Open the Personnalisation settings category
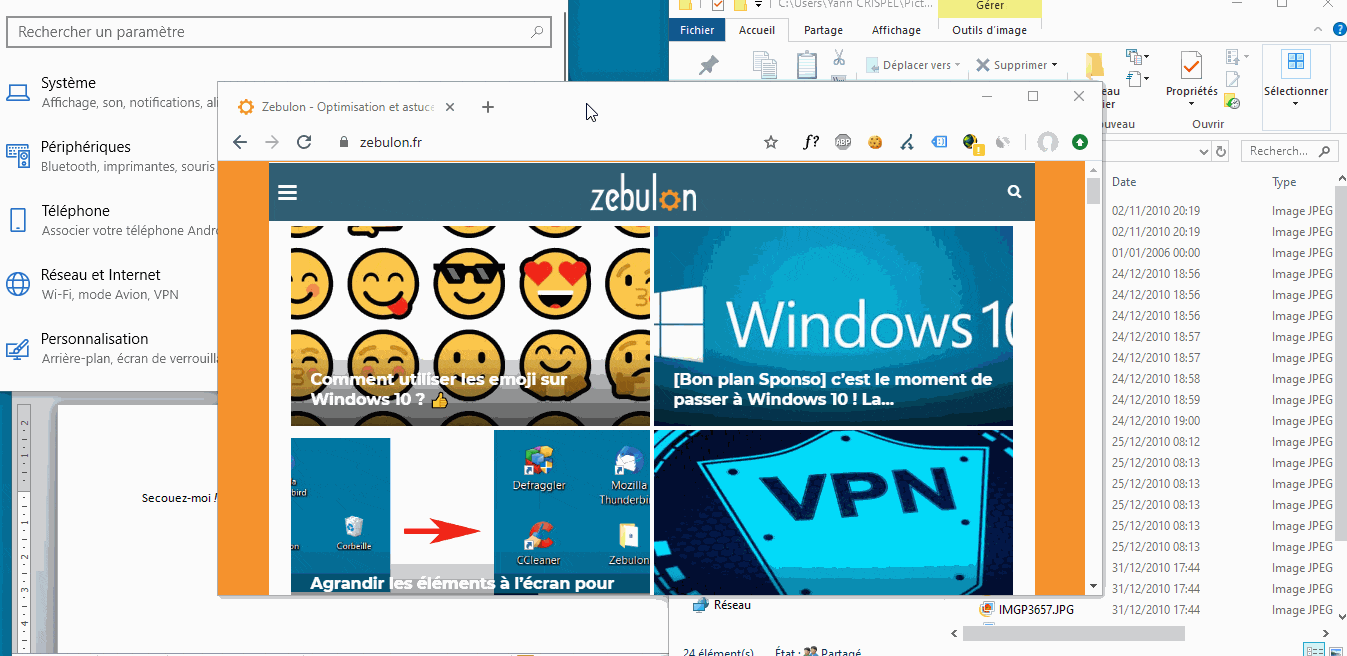Image resolution: width=1347 pixels, height=656 pixels. 110,348
